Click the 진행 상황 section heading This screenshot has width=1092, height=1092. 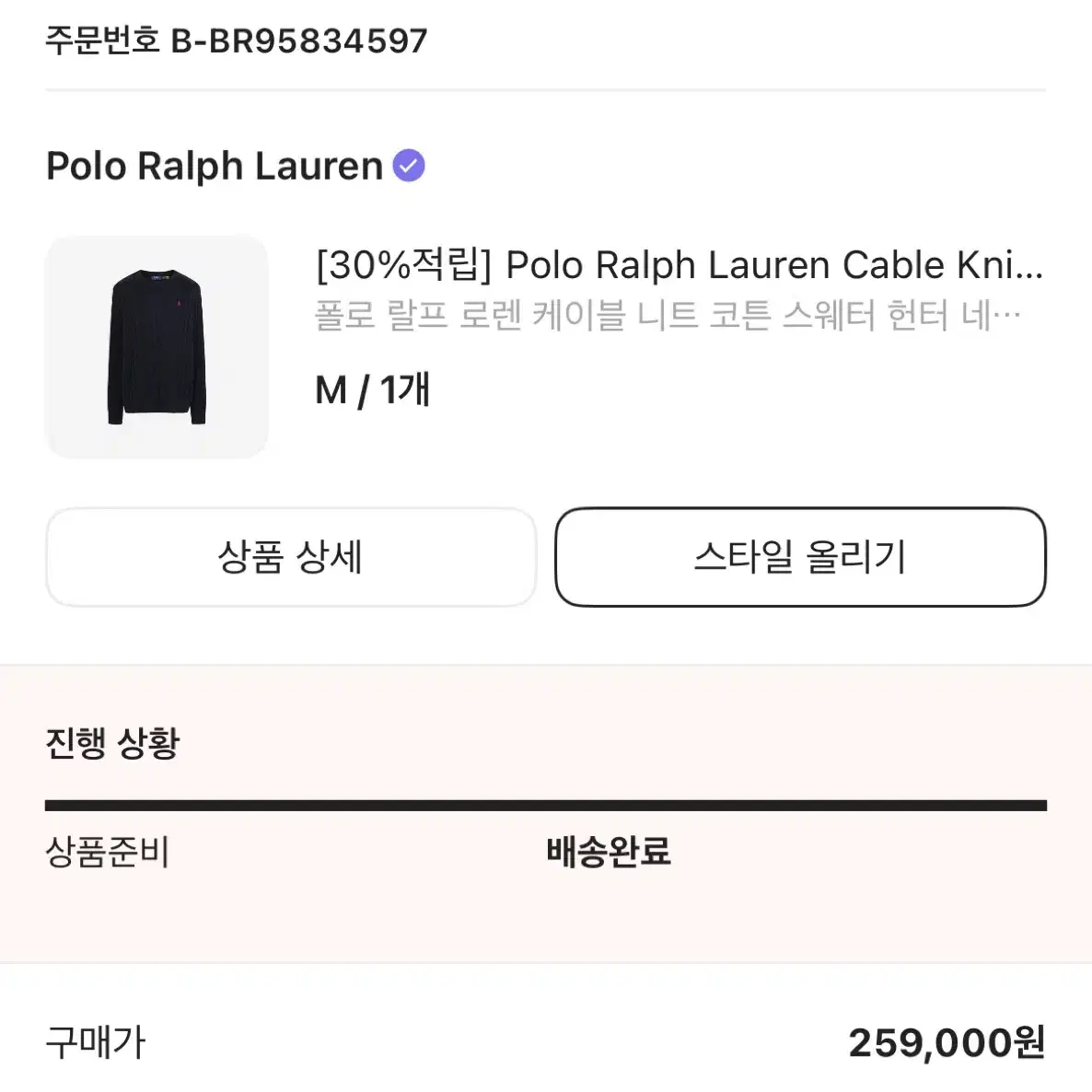(x=113, y=743)
